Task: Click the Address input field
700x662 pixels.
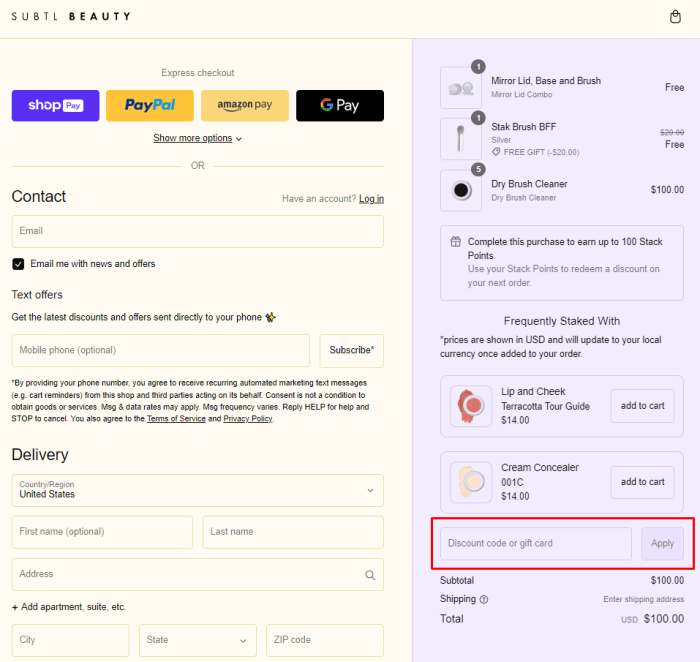Action: [198, 574]
